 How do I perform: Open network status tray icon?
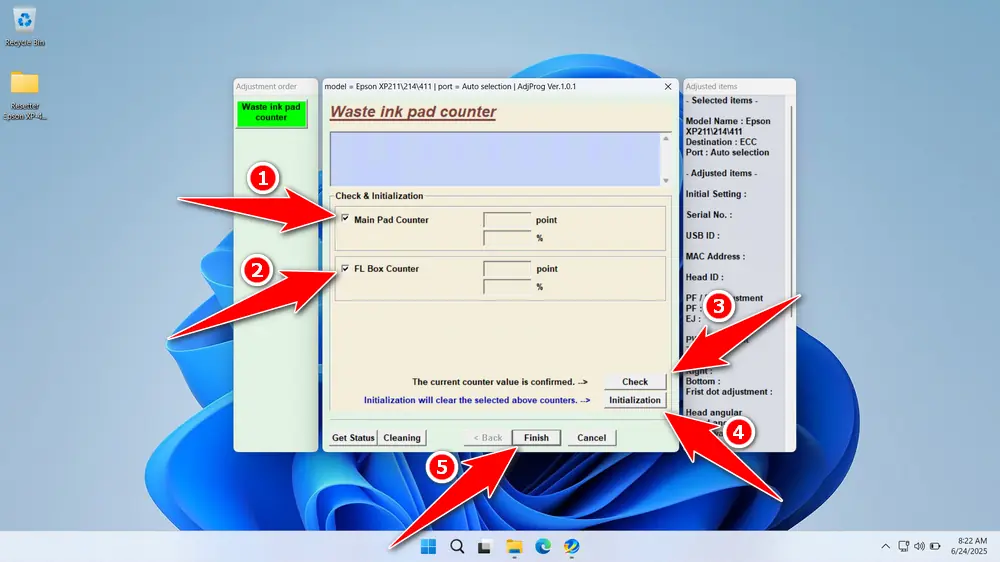(903, 546)
